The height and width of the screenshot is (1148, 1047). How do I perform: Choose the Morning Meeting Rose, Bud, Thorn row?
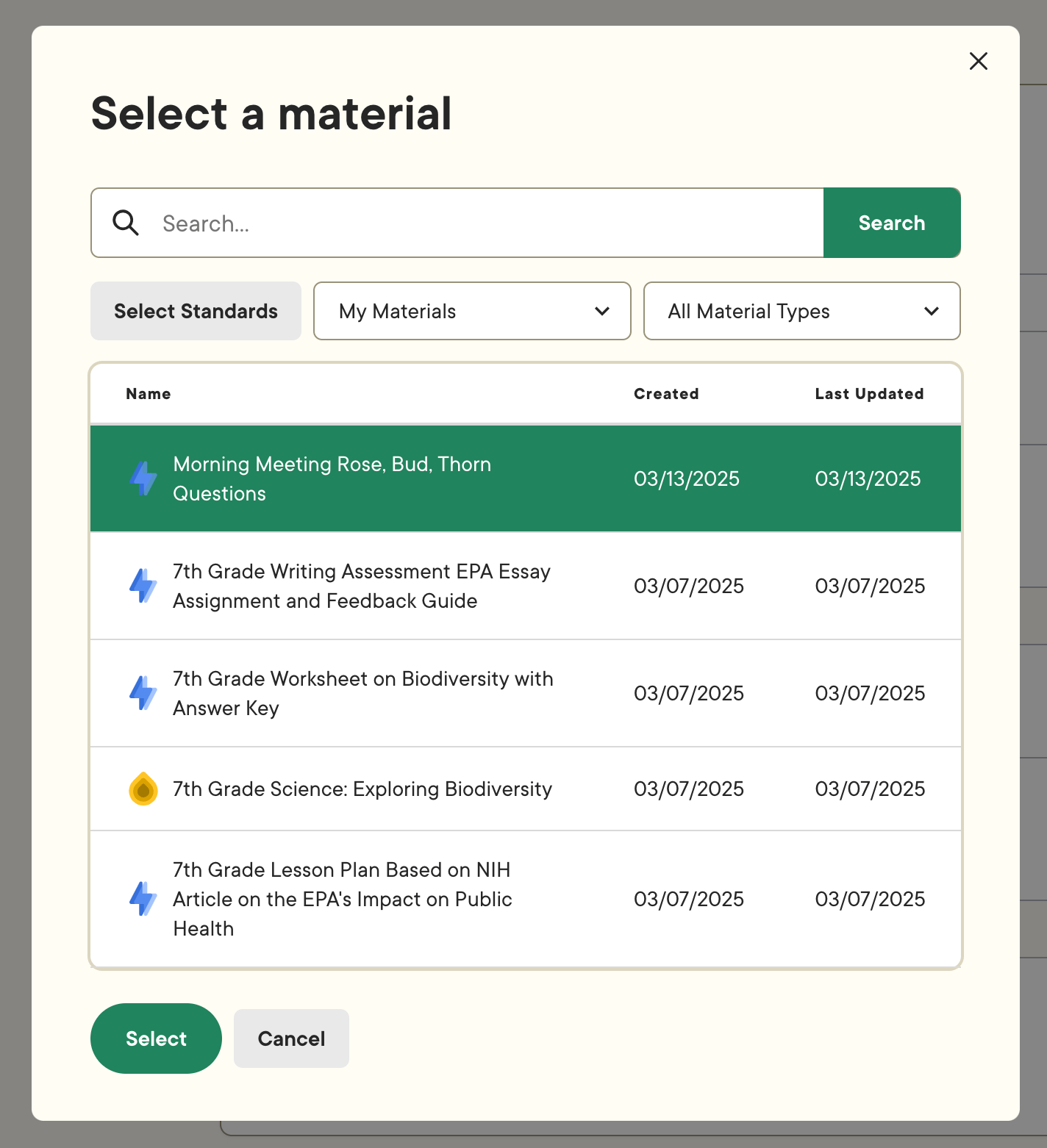[526, 478]
